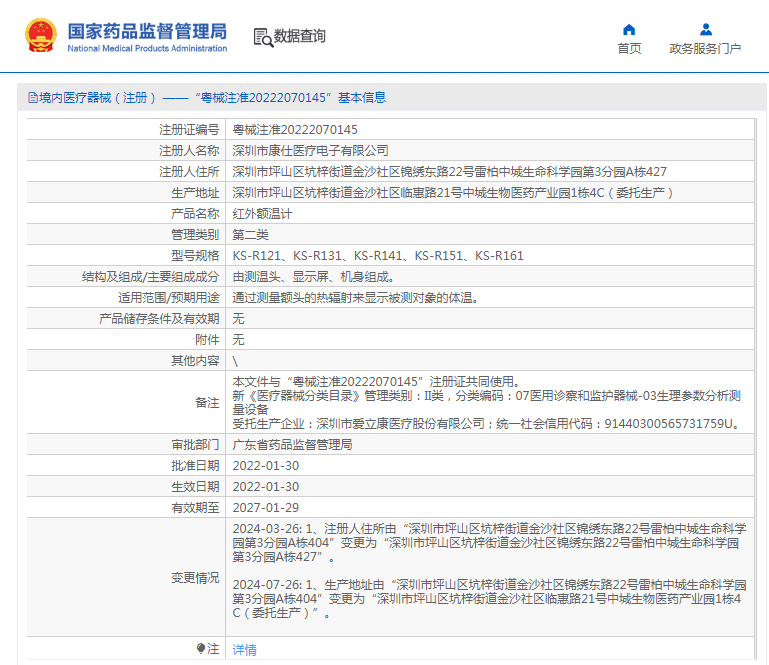
Task: Click 生效日期 label
Action: [x=195, y=487]
